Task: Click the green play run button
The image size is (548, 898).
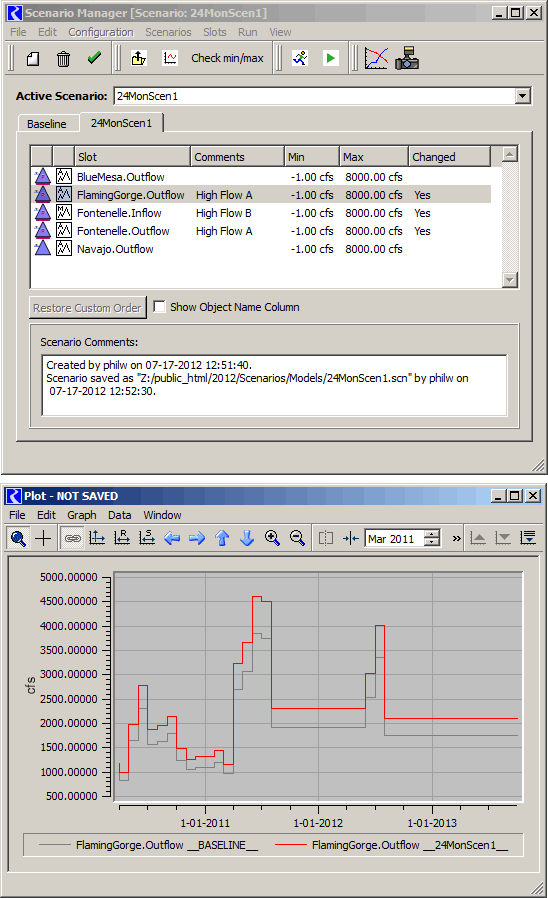Action: pos(330,58)
